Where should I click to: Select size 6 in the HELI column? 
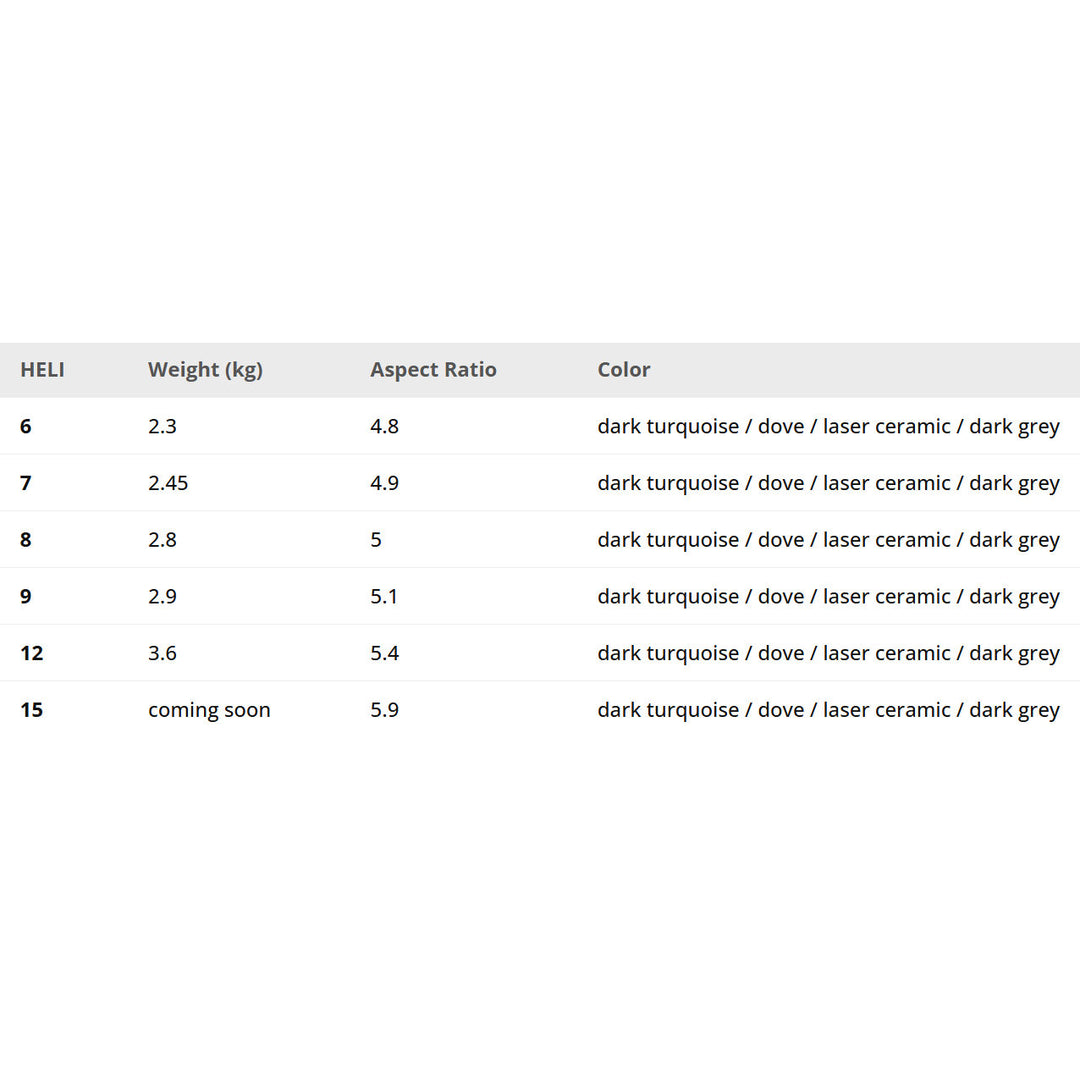coord(26,427)
